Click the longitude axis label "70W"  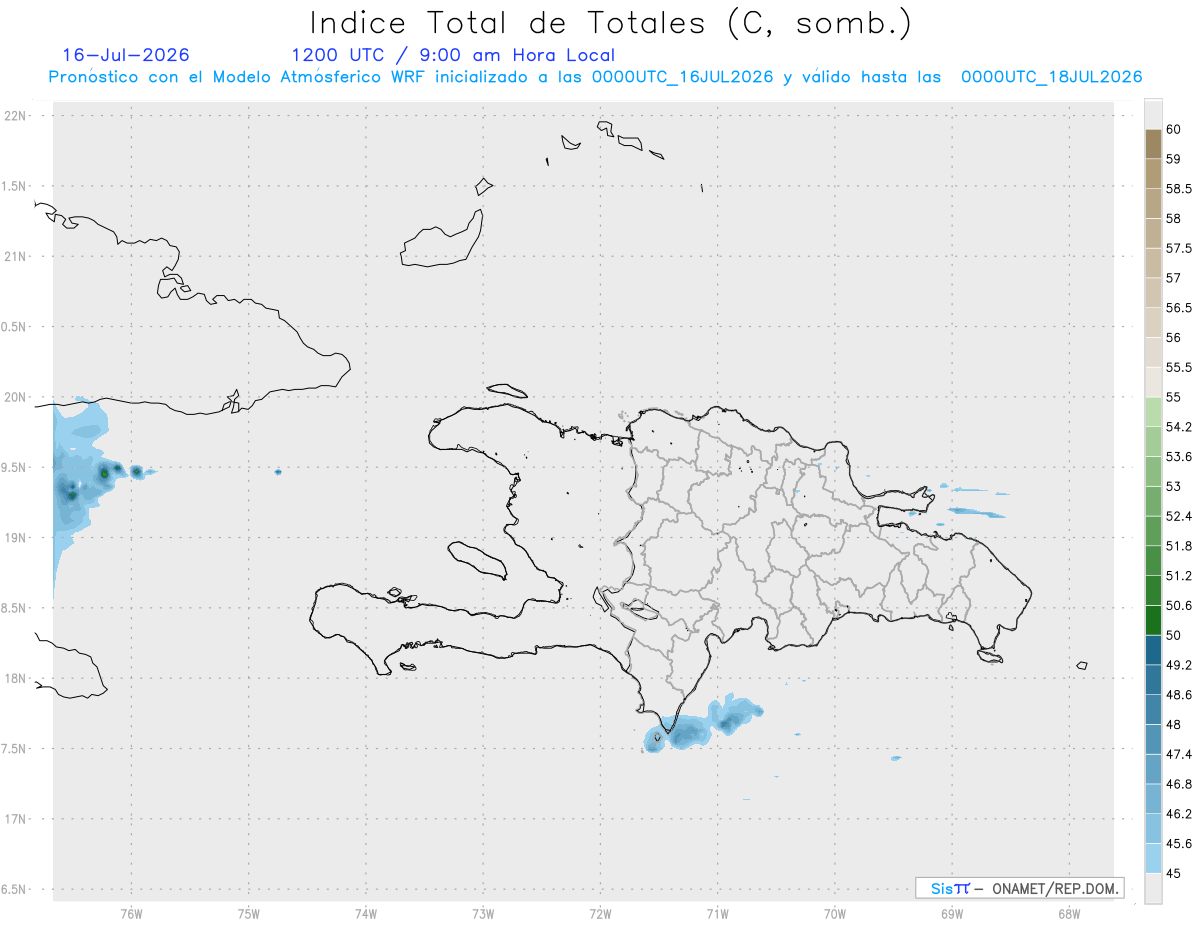[x=835, y=913]
